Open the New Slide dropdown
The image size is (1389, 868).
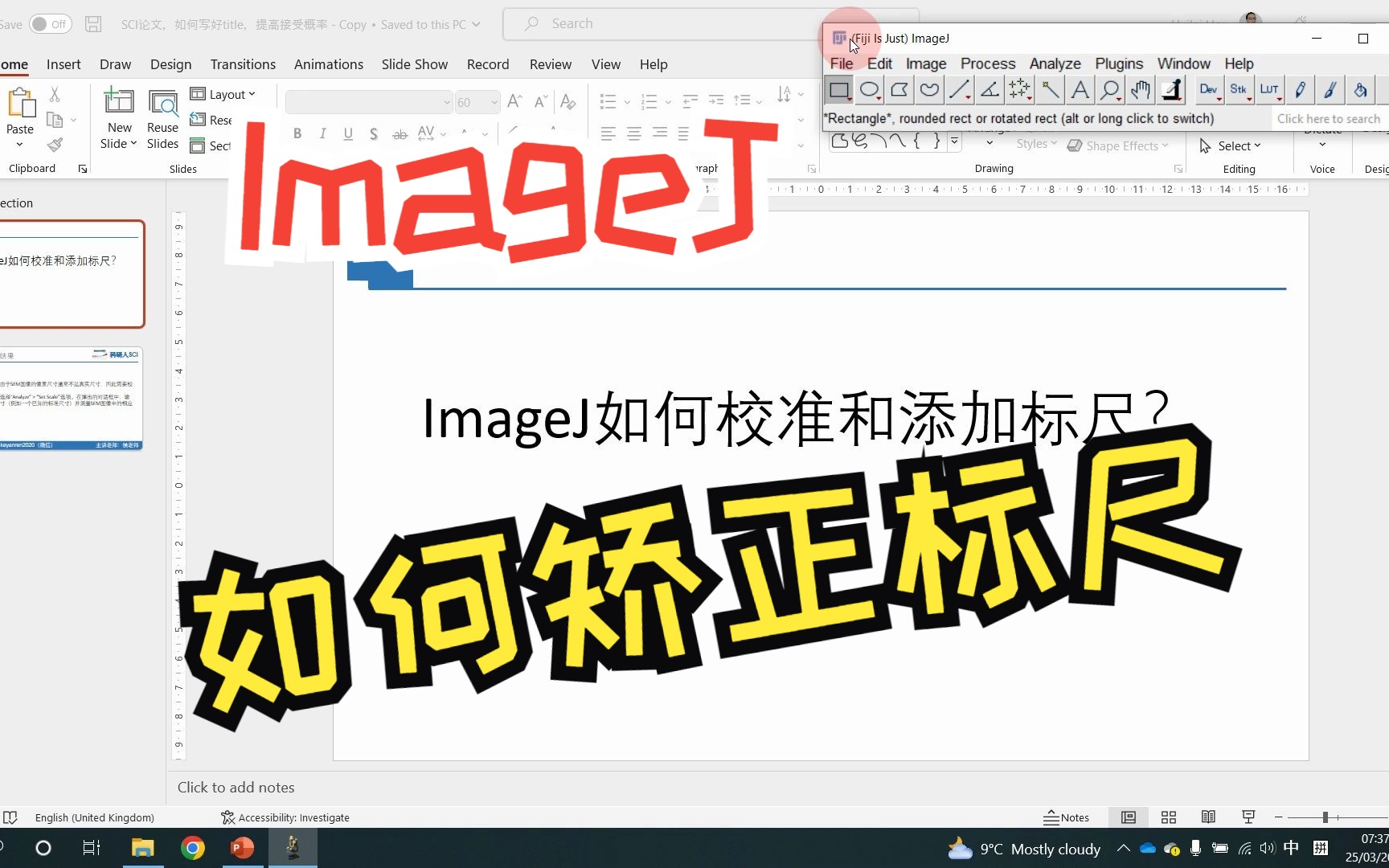click(119, 144)
